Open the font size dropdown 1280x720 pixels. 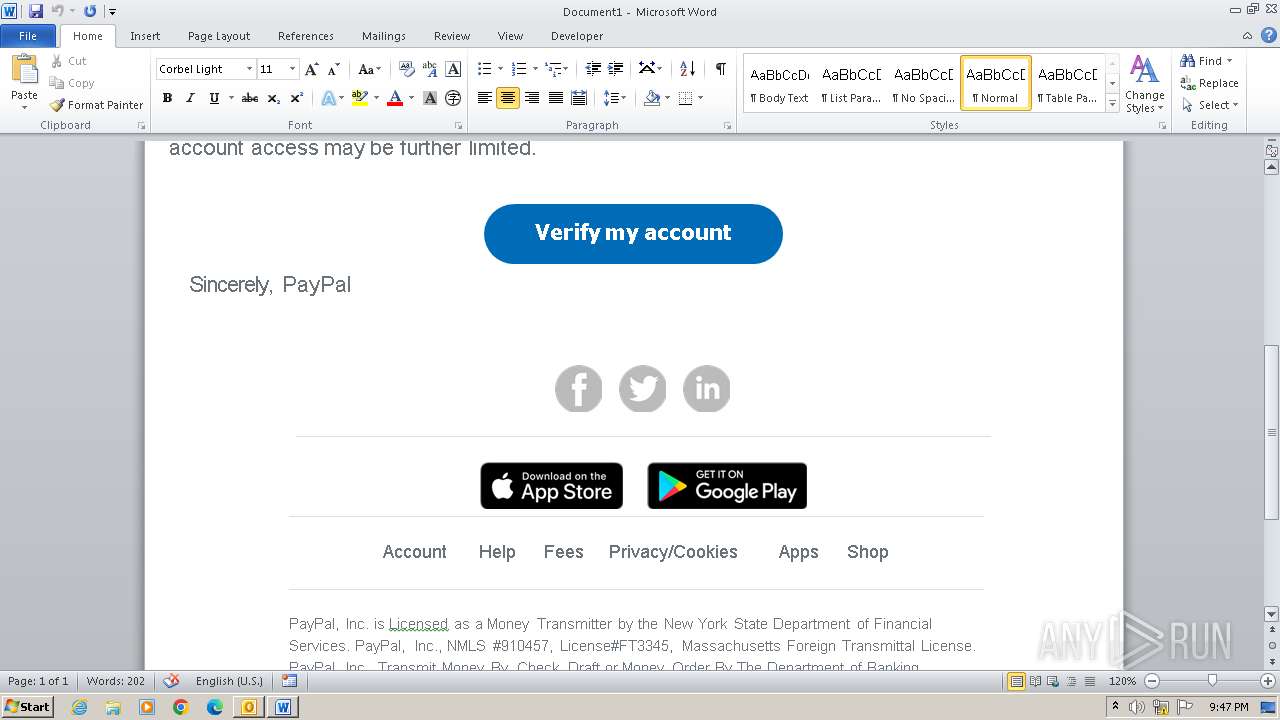point(292,69)
